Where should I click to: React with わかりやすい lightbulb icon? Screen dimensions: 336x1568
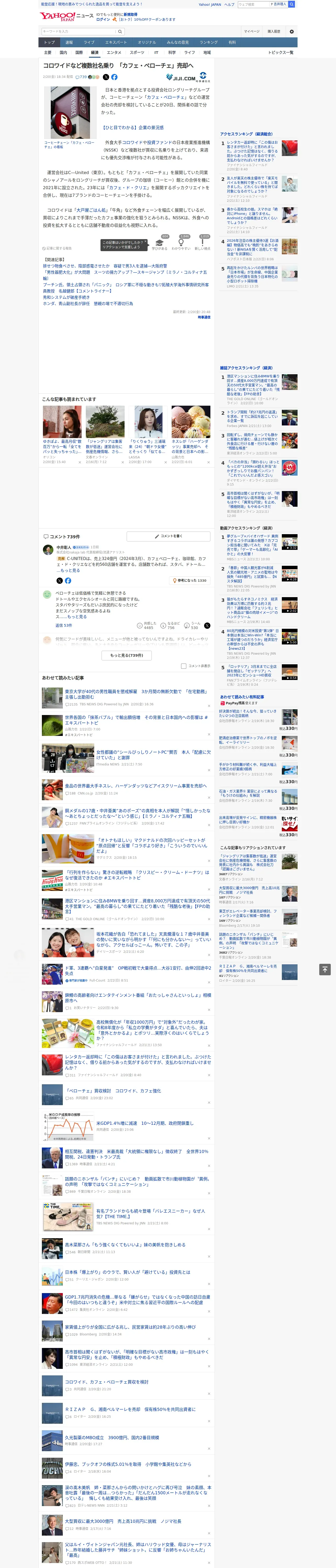(181, 243)
